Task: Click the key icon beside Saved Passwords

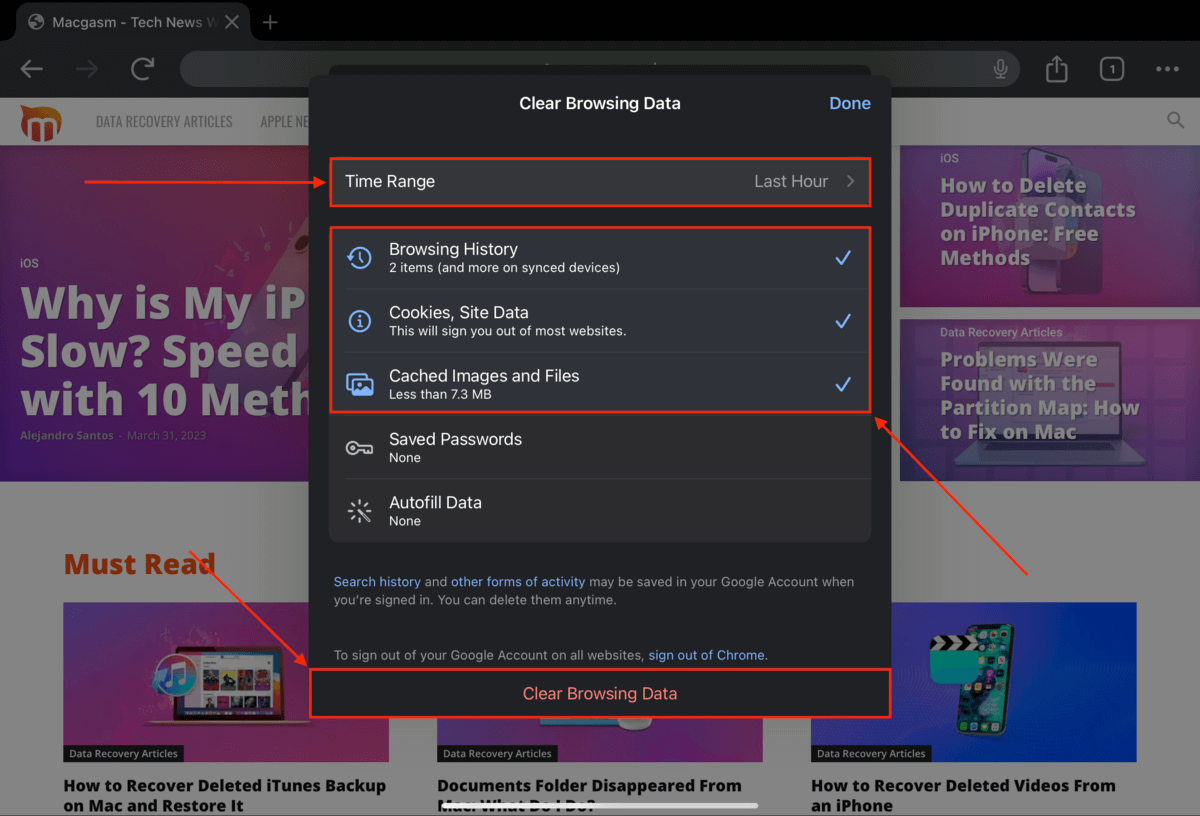Action: point(360,447)
